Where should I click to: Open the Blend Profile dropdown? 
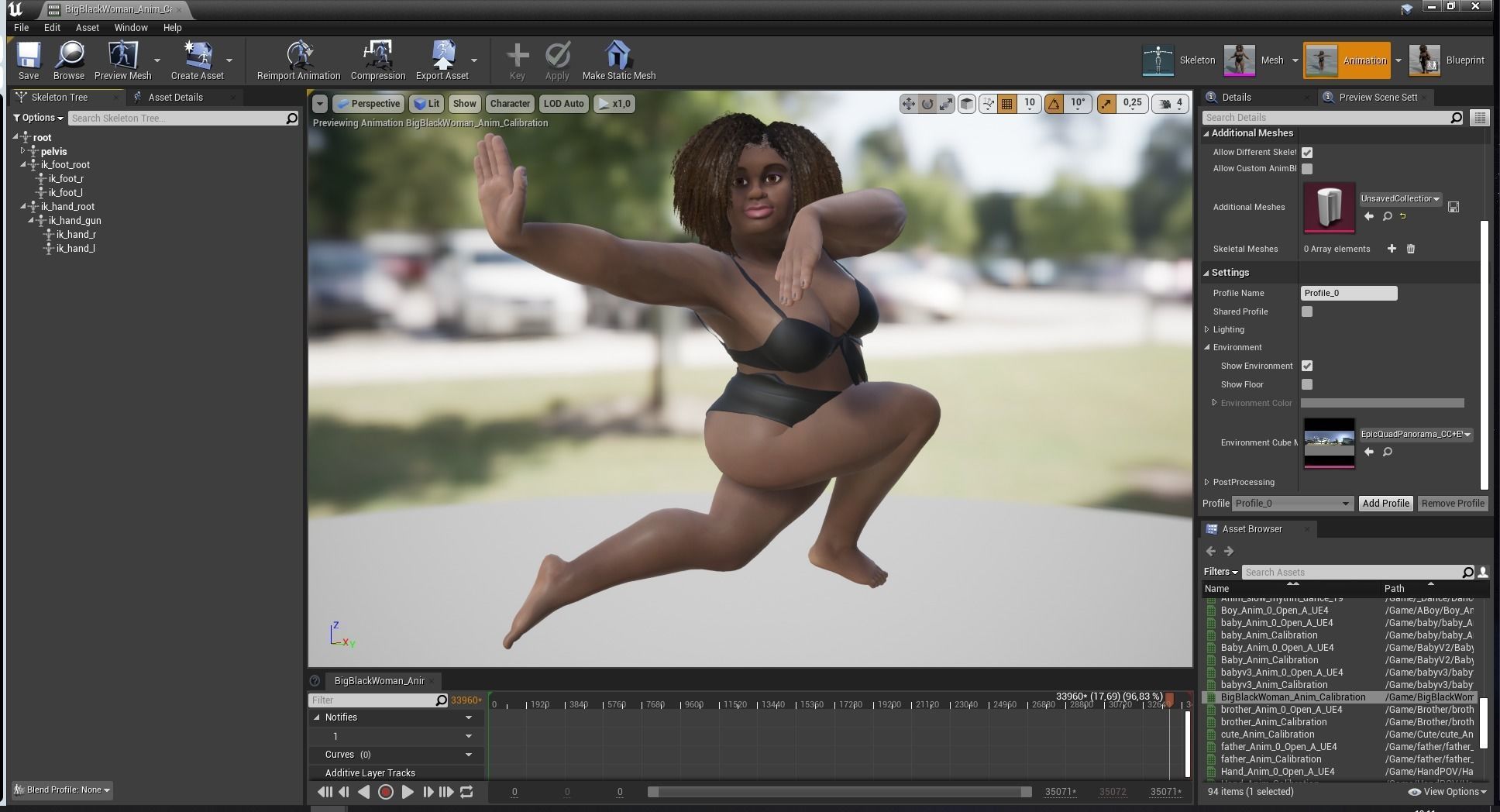[x=62, y=790]
